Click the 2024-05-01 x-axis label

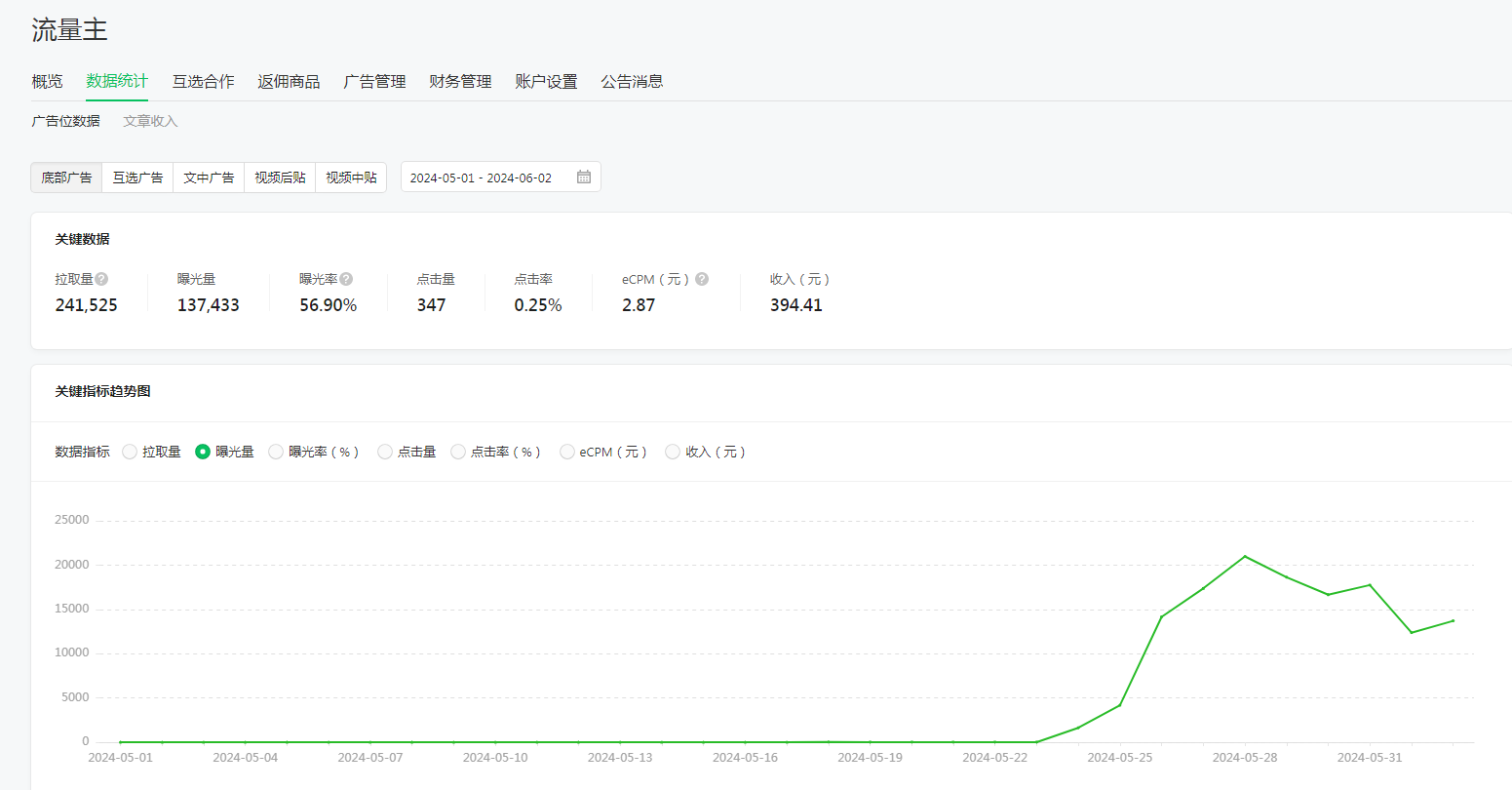coord(120,757)
